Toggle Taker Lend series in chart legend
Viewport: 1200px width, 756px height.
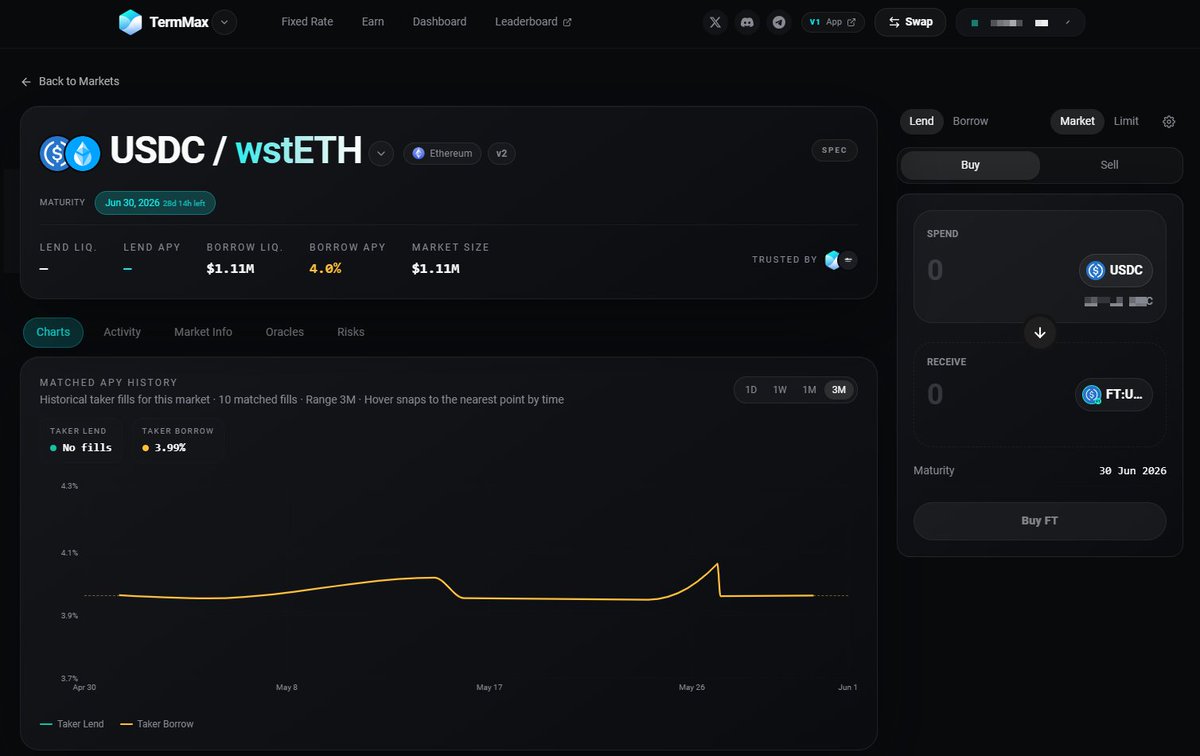pos(72,724)
